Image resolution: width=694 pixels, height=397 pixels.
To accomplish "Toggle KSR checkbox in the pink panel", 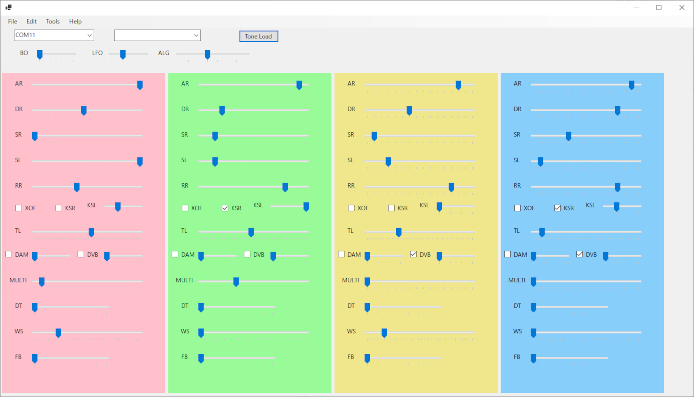I will click(x=58, y=208).
